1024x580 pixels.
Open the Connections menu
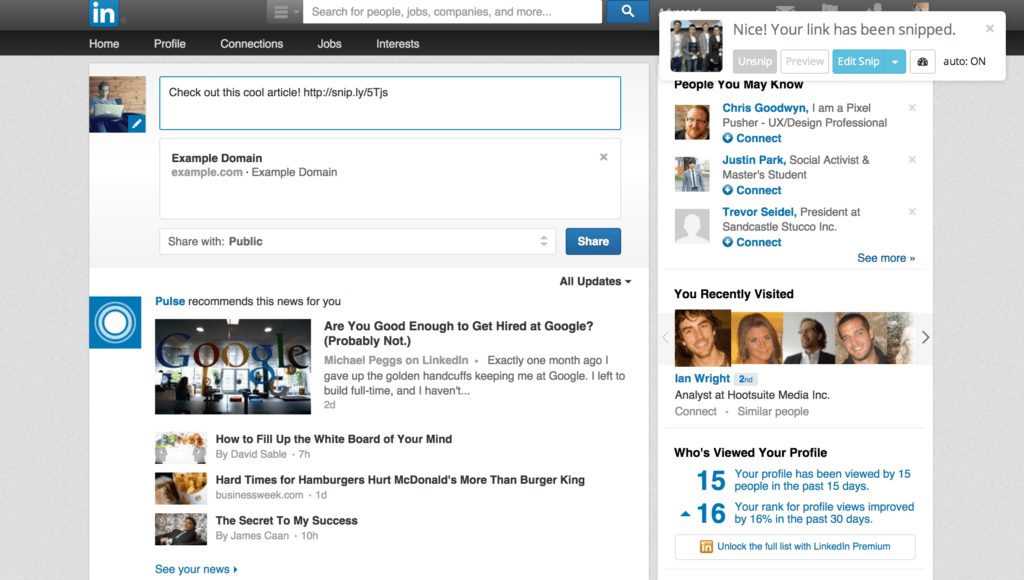(252, 44)
